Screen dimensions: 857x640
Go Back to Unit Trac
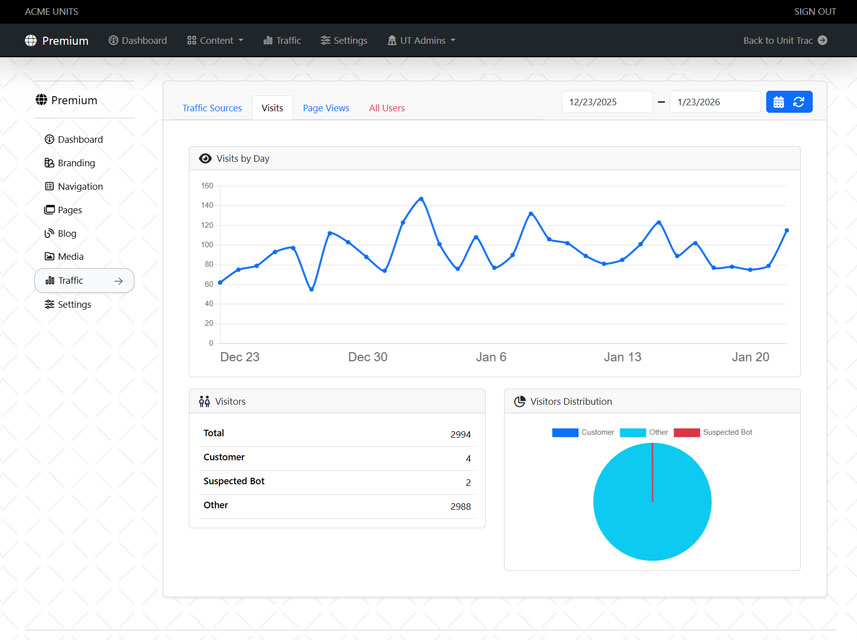click(x=785, y=41)
